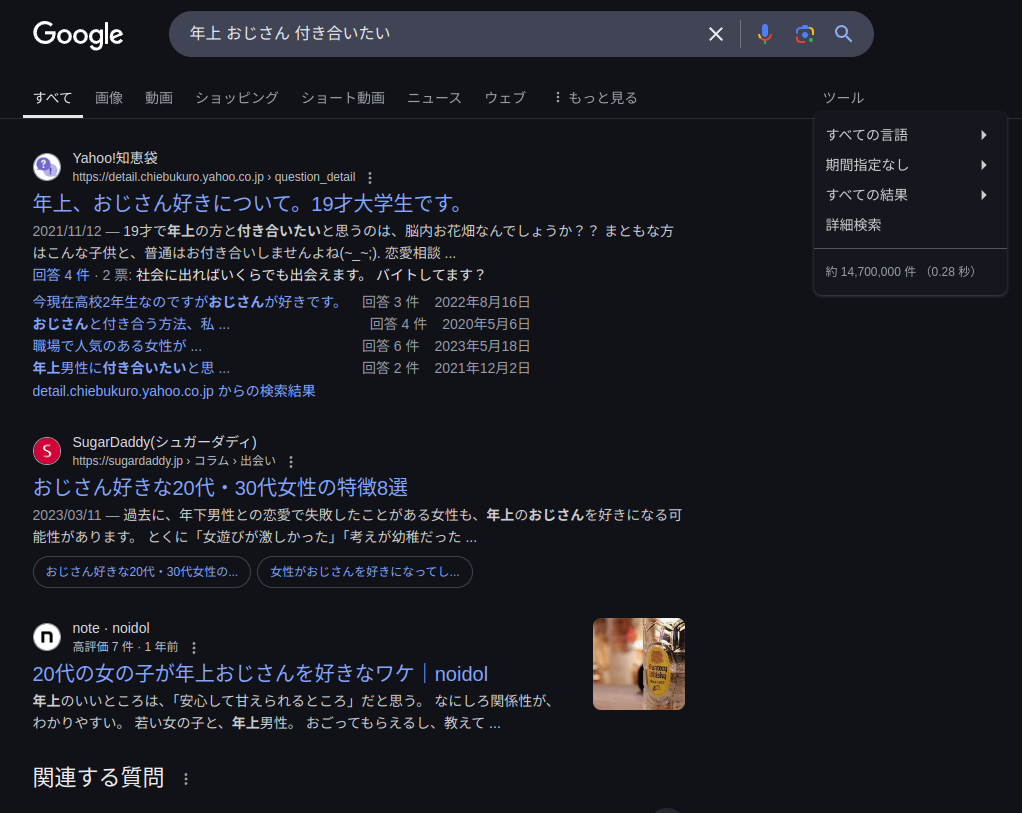Expand the 期間指定なし time filter
This screenshot has height=813, width=1022.
tap(908, 165)
